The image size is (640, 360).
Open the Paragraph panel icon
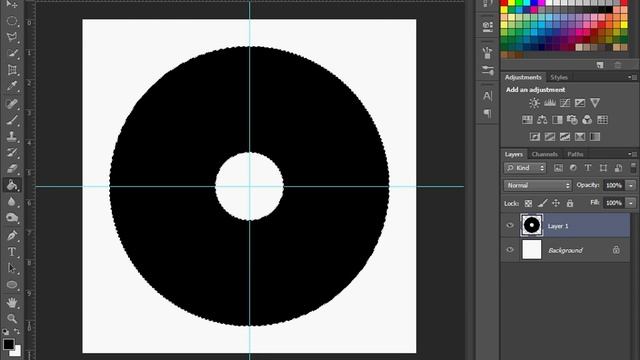487,113
